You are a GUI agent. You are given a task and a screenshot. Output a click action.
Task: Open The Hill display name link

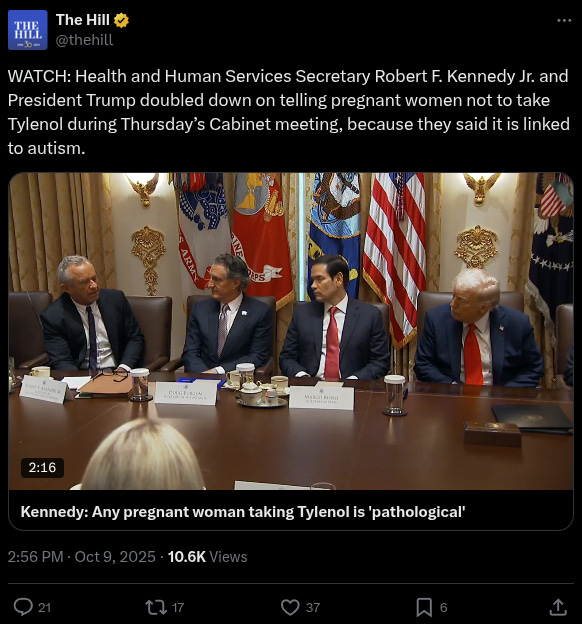coord(82,20)
